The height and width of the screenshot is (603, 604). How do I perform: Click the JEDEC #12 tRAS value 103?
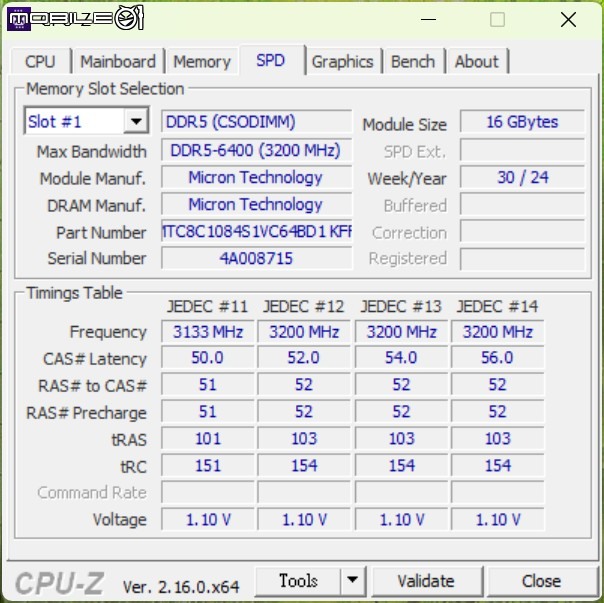[304, 438]
